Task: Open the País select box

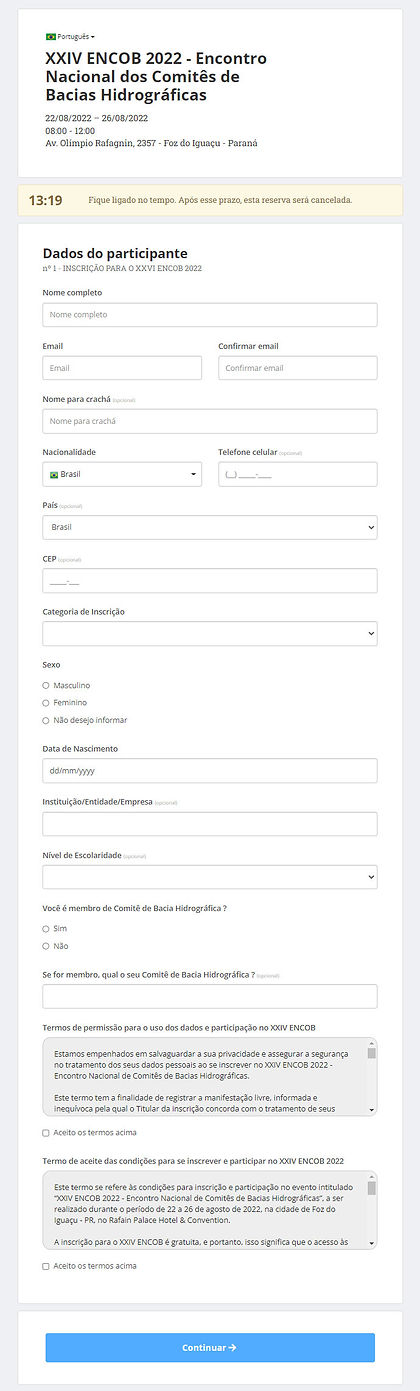Action: click(x=210, y=527)
